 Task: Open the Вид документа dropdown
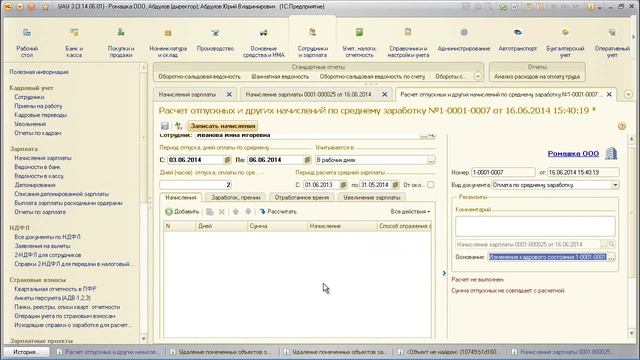[x=615, y=185]
